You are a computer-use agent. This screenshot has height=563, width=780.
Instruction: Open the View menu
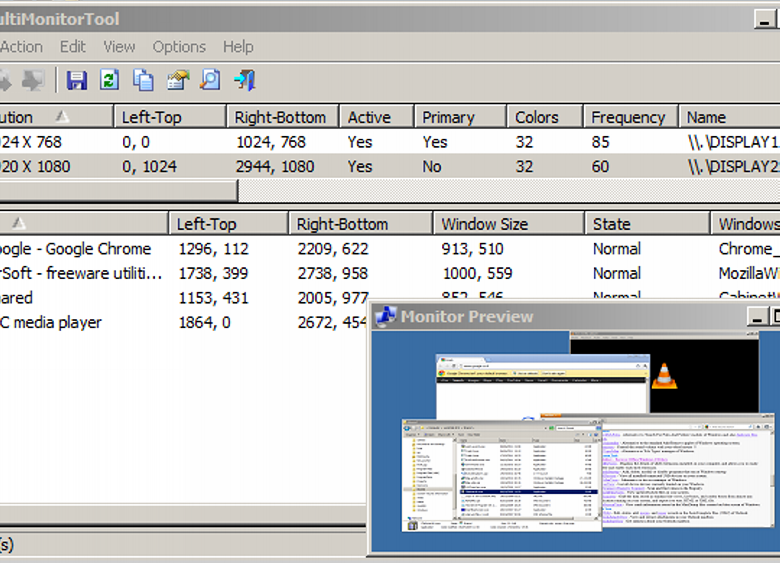click(119, 47)
